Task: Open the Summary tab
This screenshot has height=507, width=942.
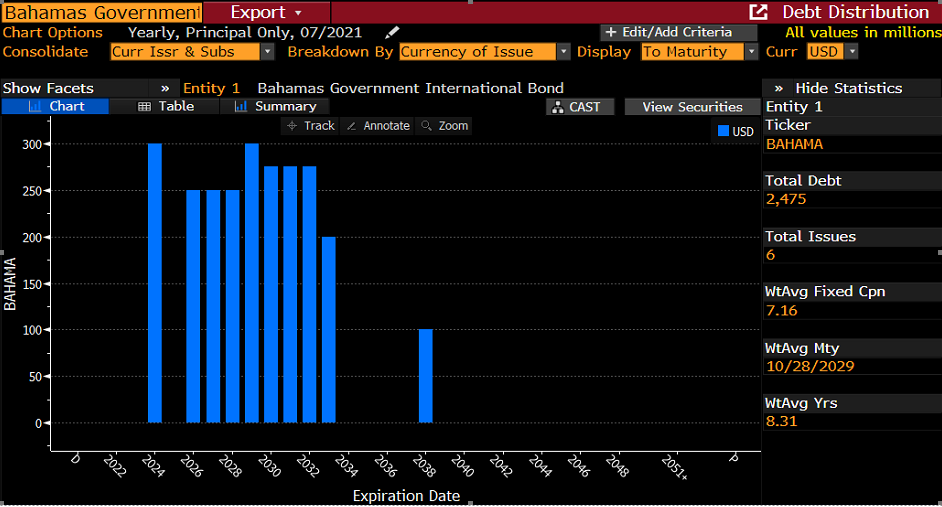Action: tap(275, 106)
